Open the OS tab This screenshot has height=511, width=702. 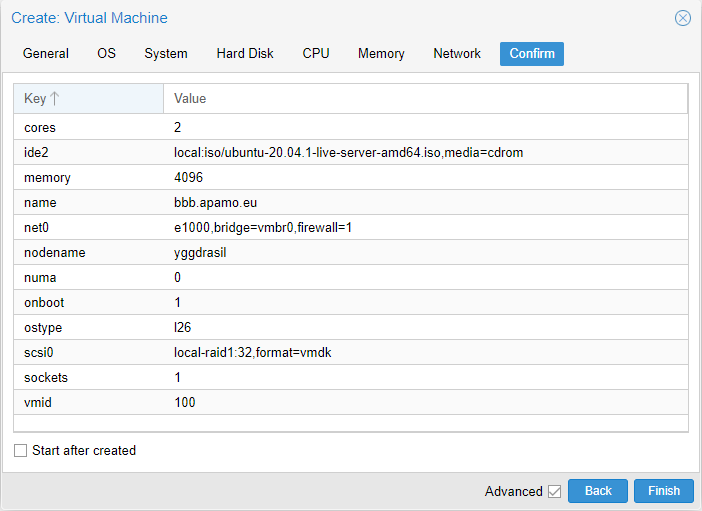coord(106,54)
